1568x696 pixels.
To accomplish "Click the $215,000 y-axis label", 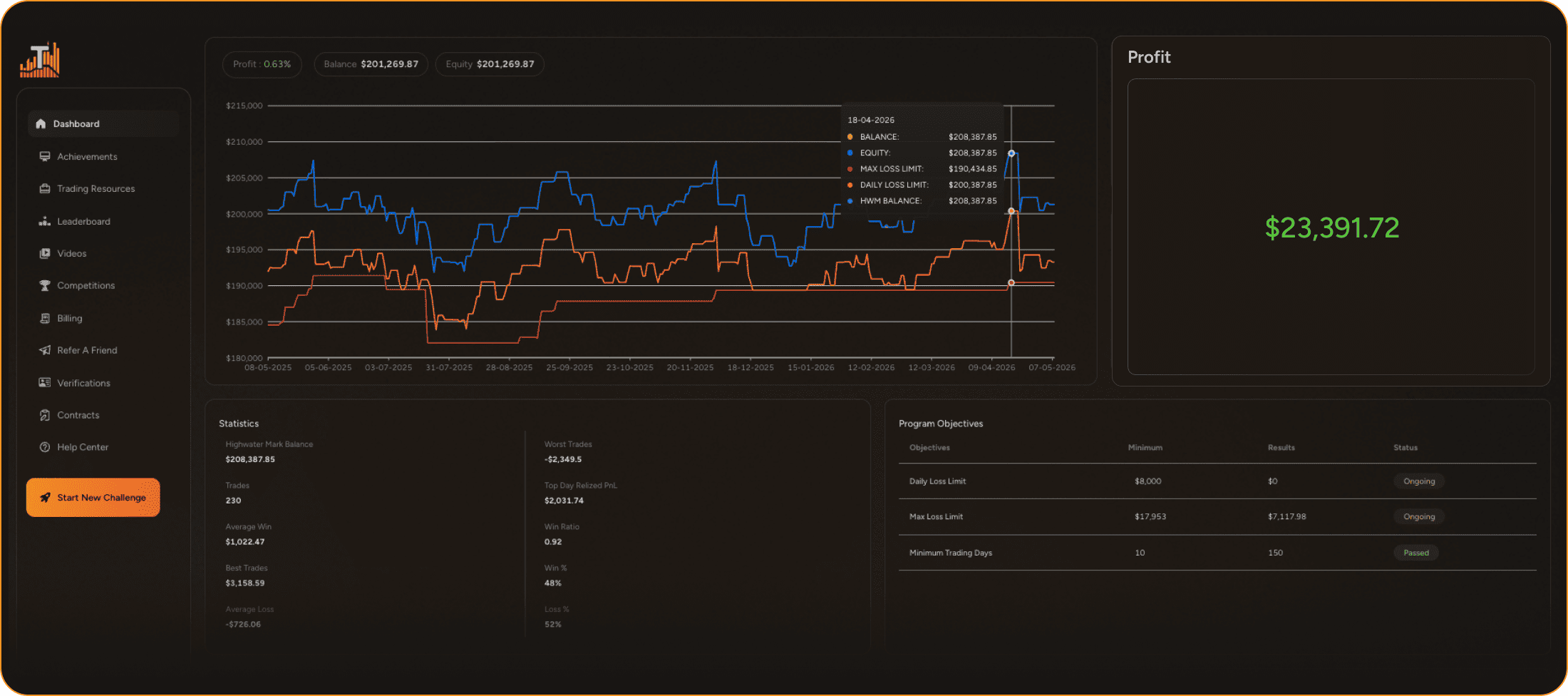I will click(244, 106).
